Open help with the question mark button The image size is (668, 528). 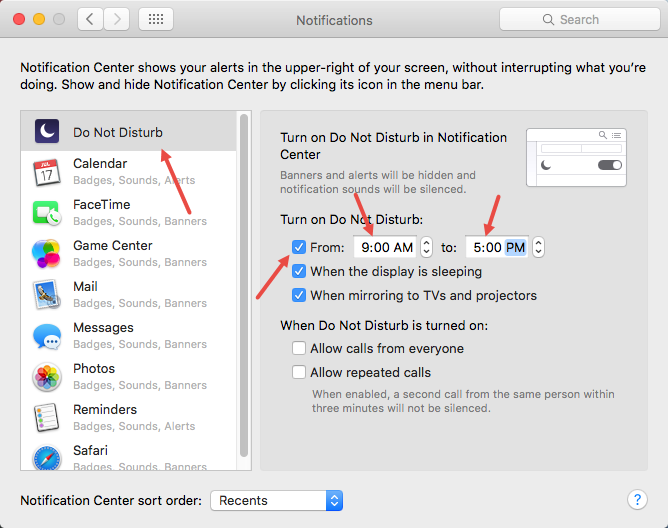tap(637, 499)
